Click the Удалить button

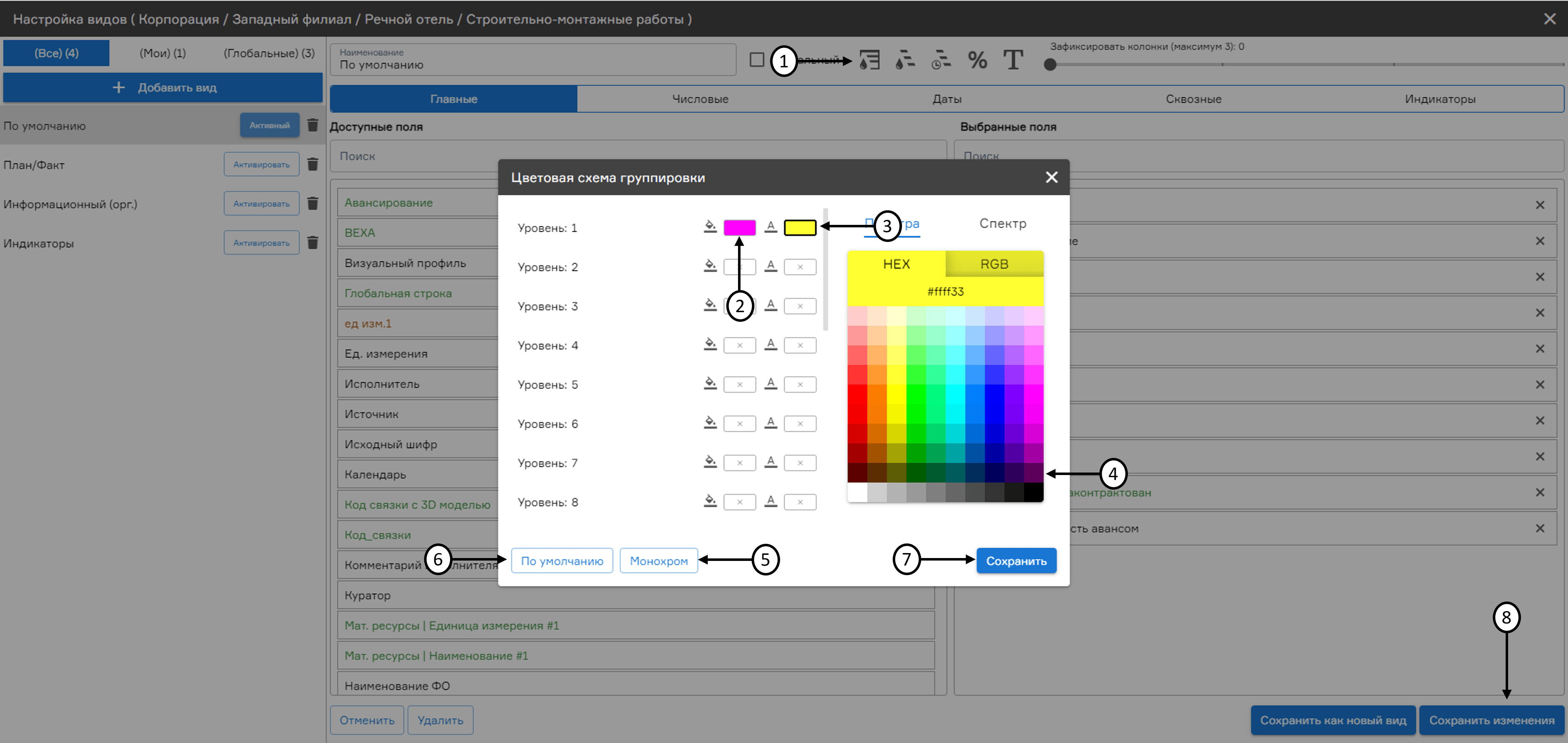[440, 720]
